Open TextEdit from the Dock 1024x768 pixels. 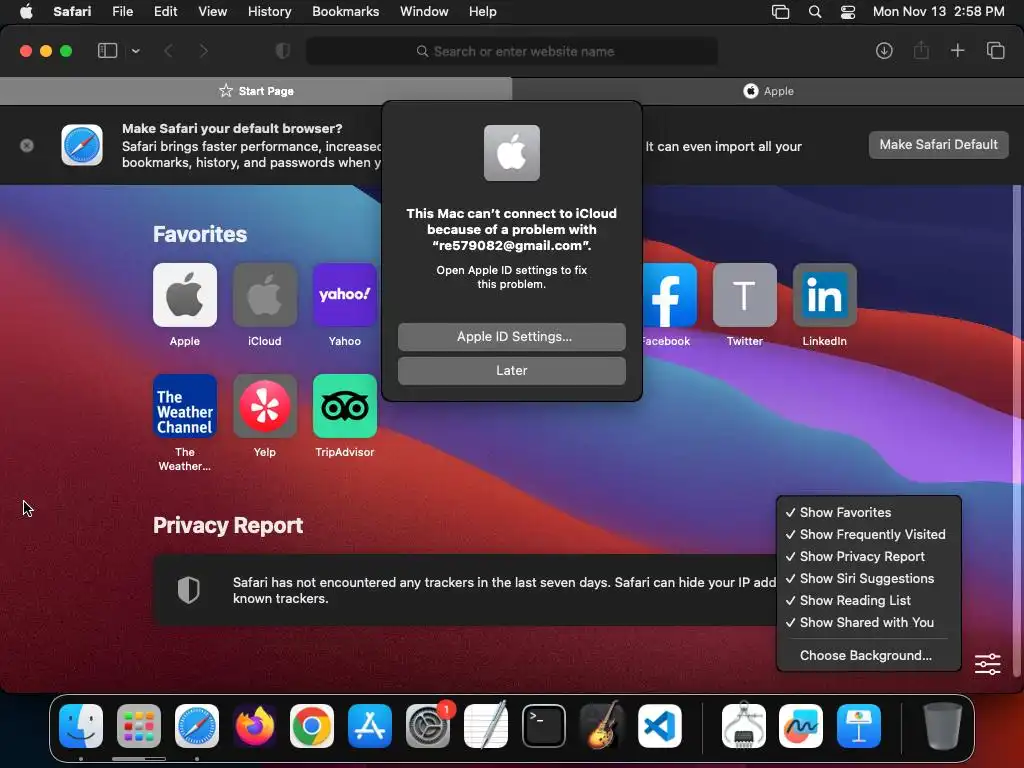click(486, 726)
